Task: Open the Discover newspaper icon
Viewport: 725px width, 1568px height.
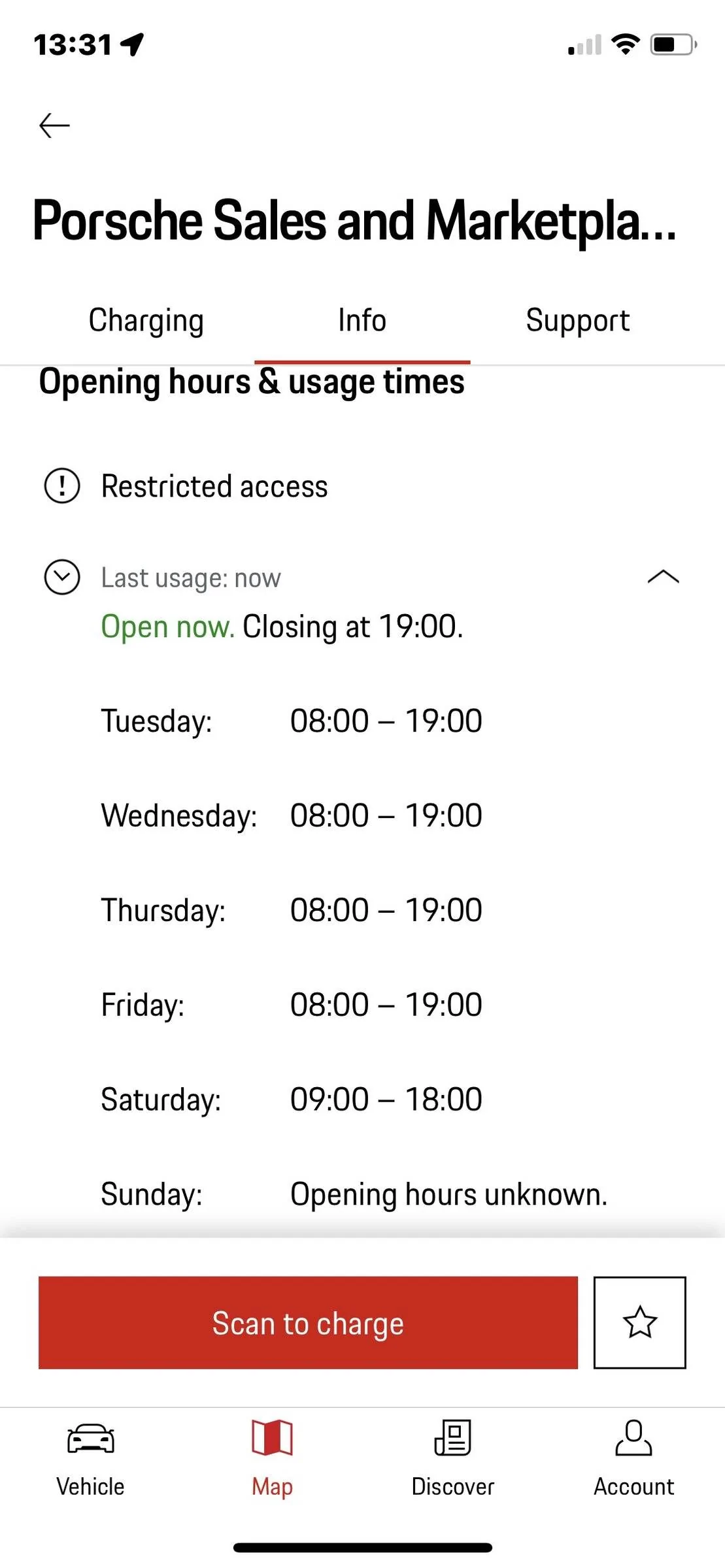Action: tap(453, 1438)
